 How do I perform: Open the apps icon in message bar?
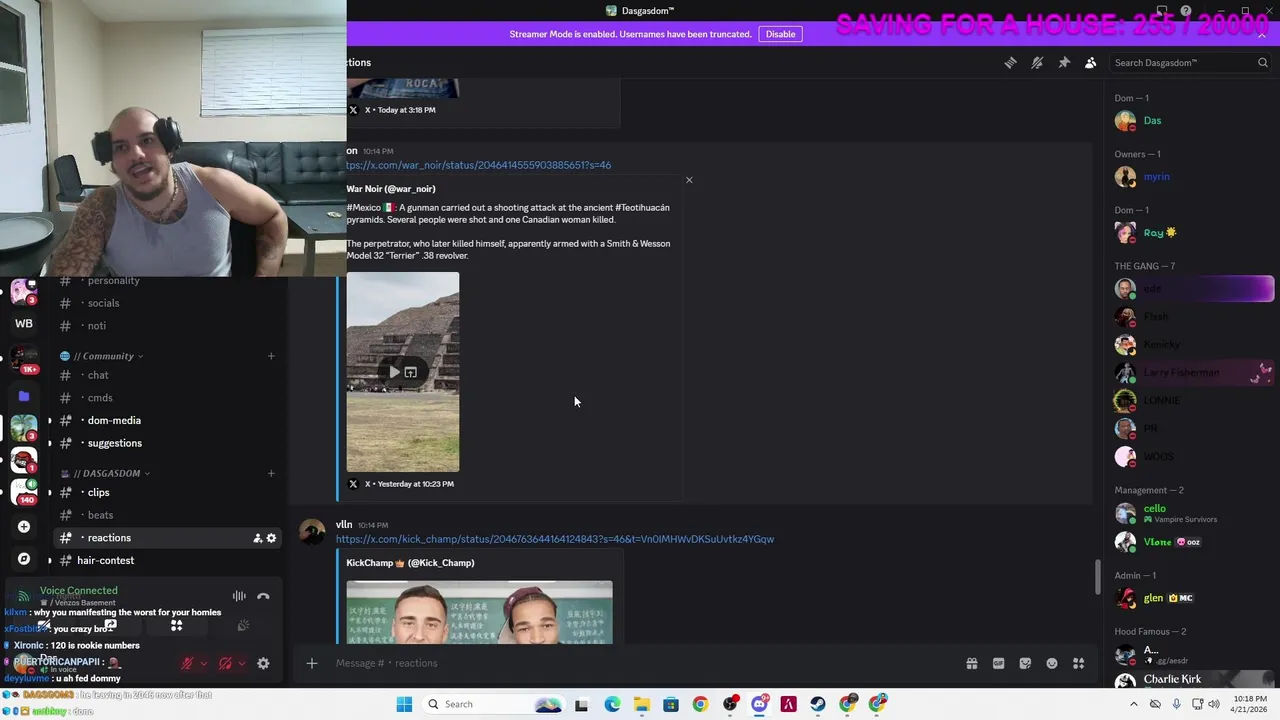[1078, 663]
